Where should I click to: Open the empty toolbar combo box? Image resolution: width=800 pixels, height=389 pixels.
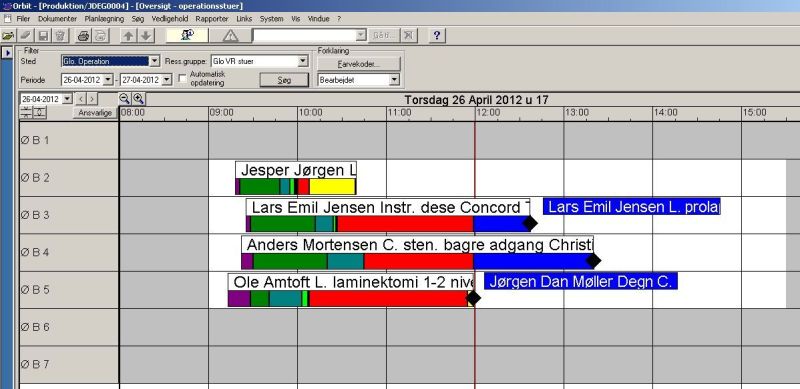[x=361, y=35]
